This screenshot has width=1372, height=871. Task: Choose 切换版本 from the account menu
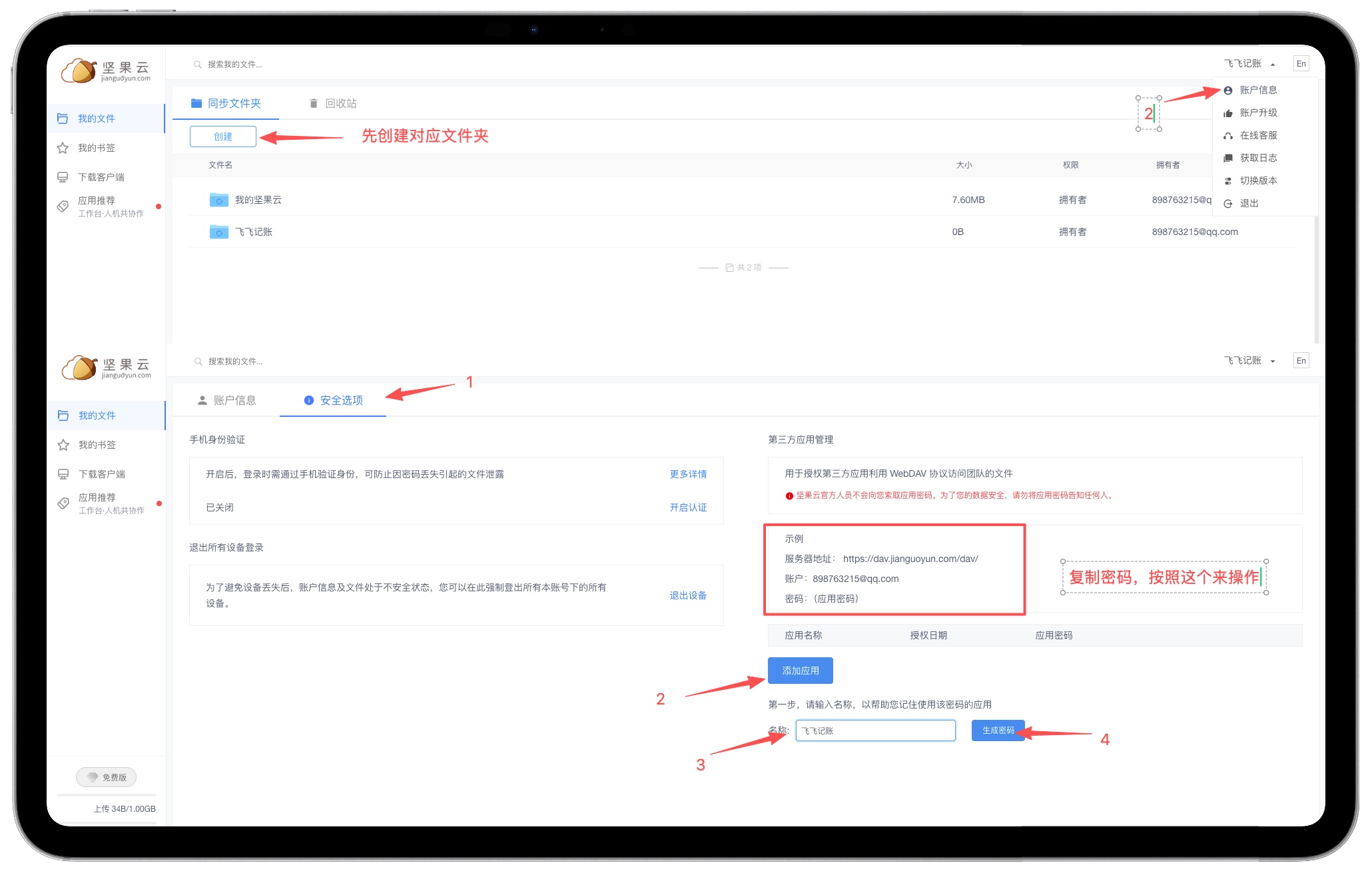tap(1264, 180)
